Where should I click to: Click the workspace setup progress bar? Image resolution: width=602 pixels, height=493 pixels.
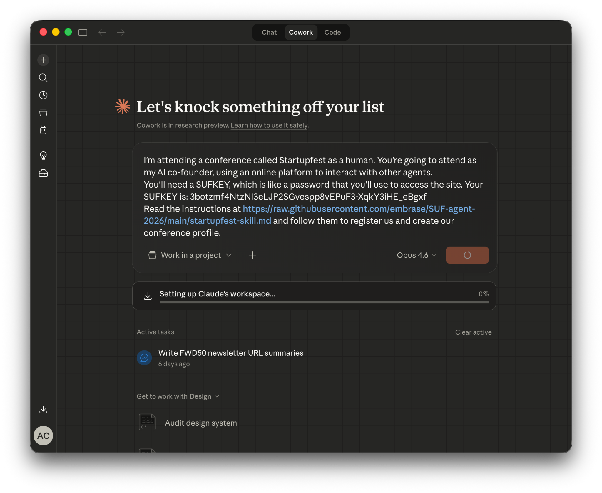tap(324, 302)
